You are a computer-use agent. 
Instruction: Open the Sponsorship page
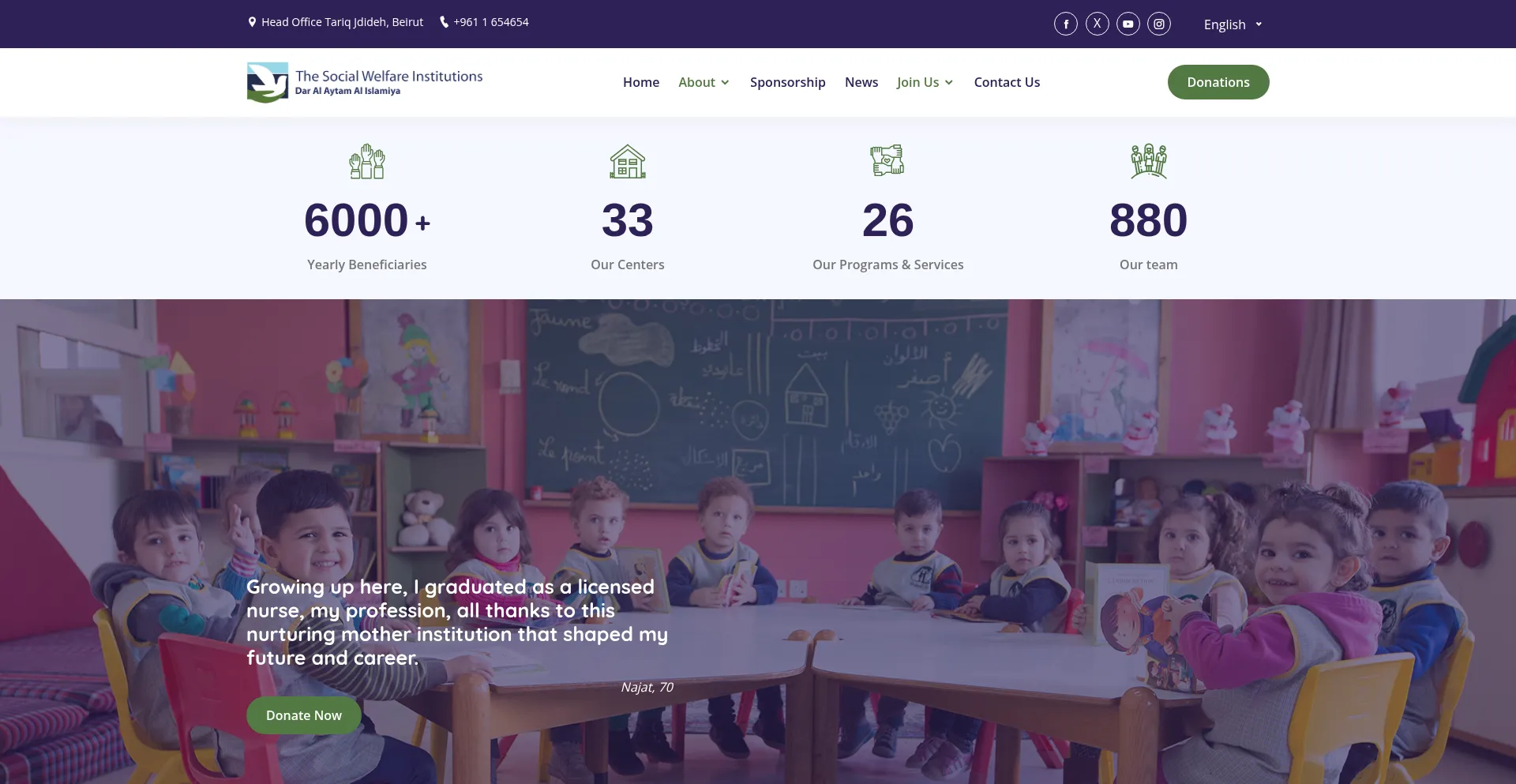tap(787, 82)
